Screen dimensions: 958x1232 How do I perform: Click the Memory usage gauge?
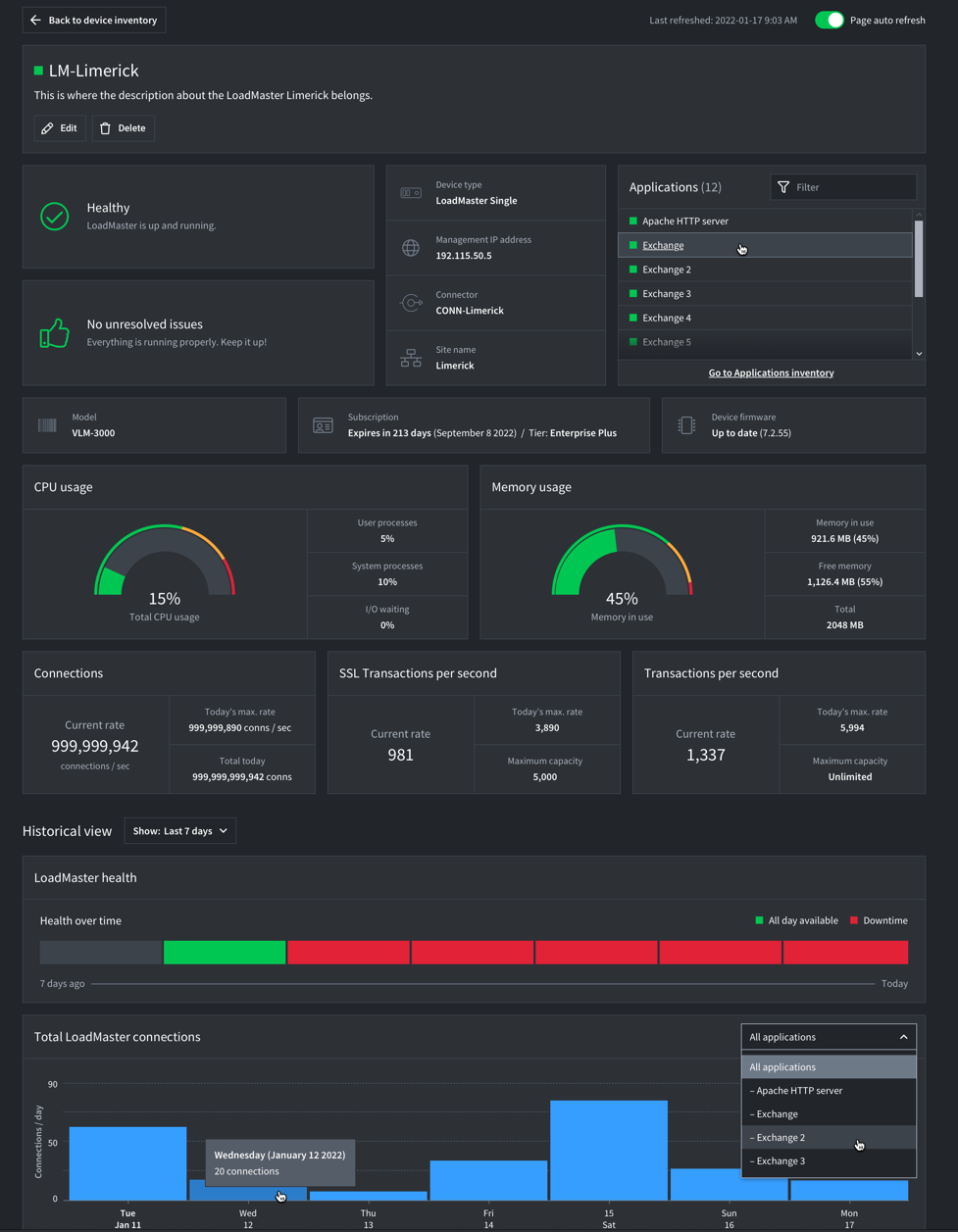[x=622, y=562]
